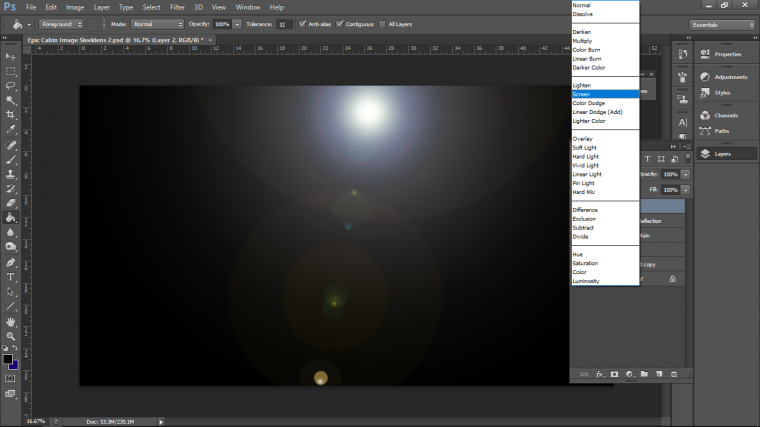
Task: Select the Move tool
Action: click(11, 57)
